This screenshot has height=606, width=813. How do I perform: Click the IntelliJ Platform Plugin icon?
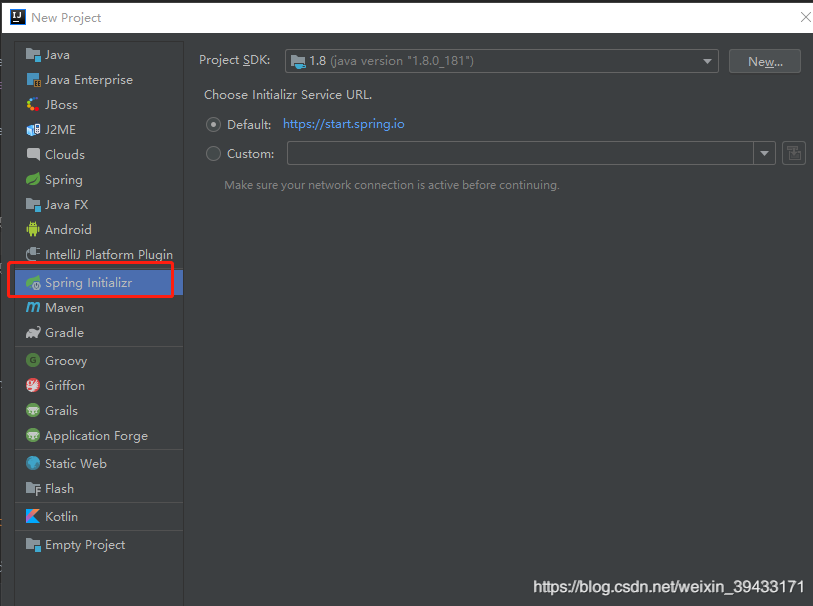(33, 254)
